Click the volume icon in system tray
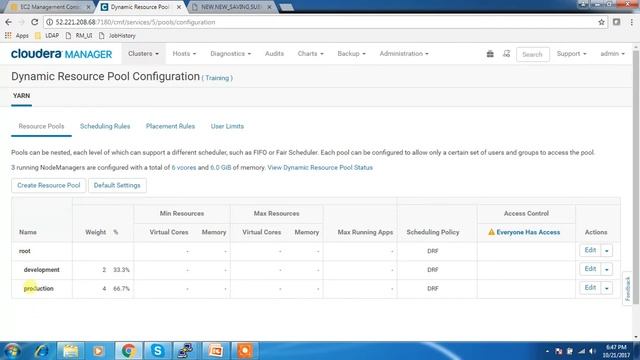Image resolution: width=640 pixels, height=360 pixels. point(592,351)
